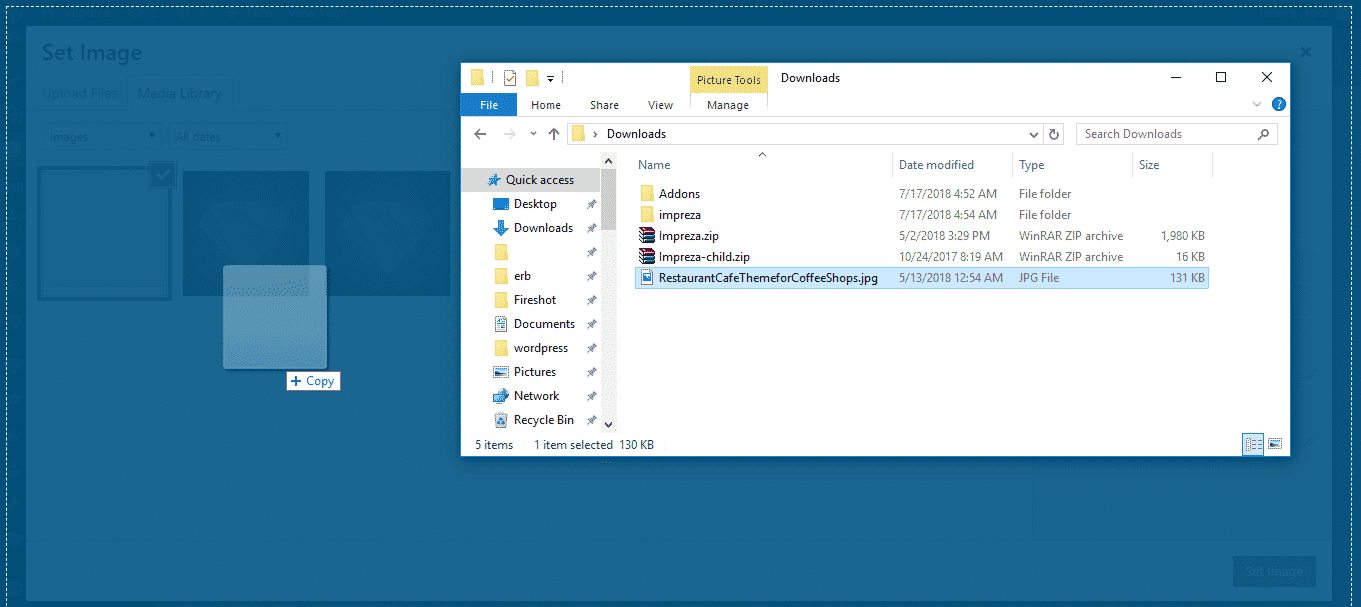Go up one folder level with the Up arrow
Viewport: 1361px width, 607px height.
[x=554, y=134]
